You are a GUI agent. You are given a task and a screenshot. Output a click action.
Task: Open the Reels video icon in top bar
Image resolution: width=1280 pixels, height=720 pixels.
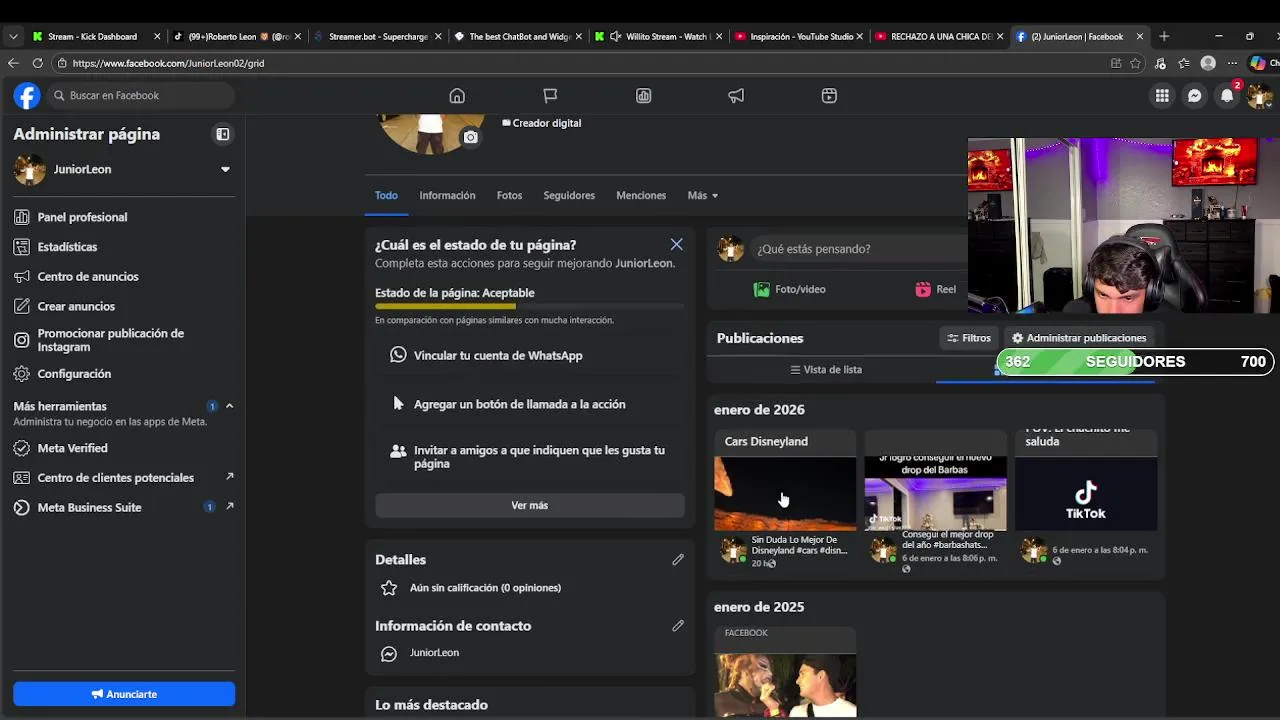(x=829, y=96)
